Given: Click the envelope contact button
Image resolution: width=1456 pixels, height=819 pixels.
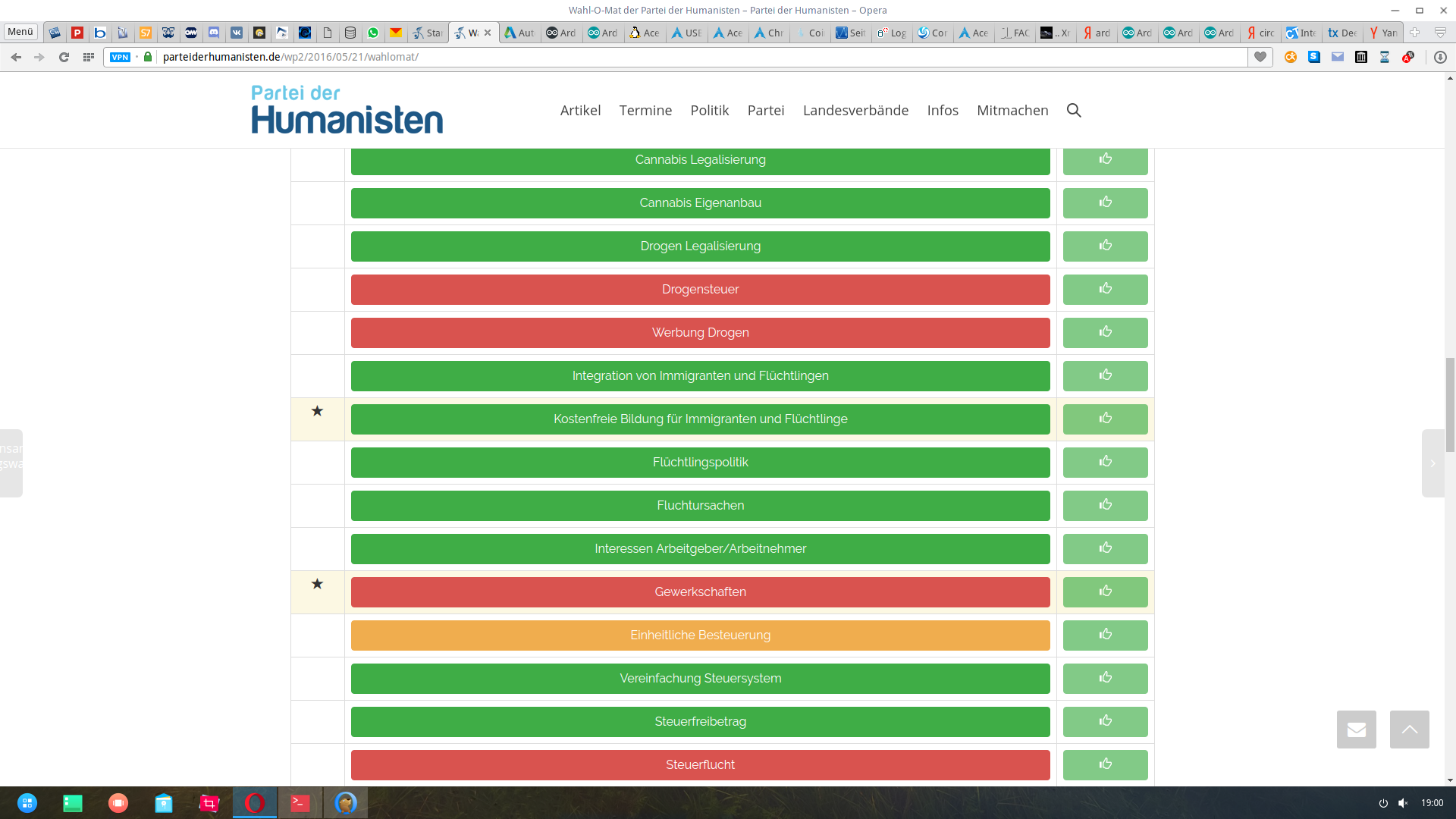Looking at the screenshot, I should [1356, 730].
